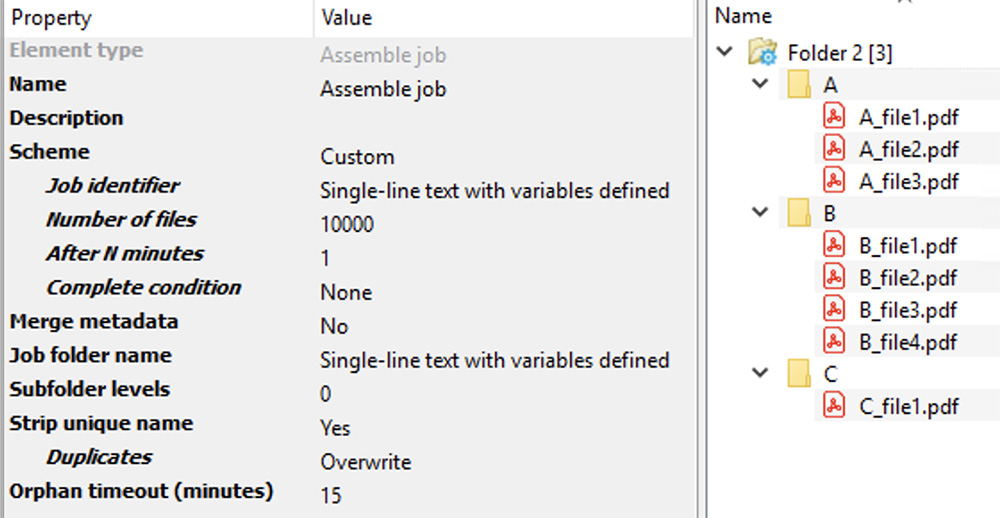Screen dimensions: 1000x518
Task: Click the Property column header
Action: [x=50, y=18]
